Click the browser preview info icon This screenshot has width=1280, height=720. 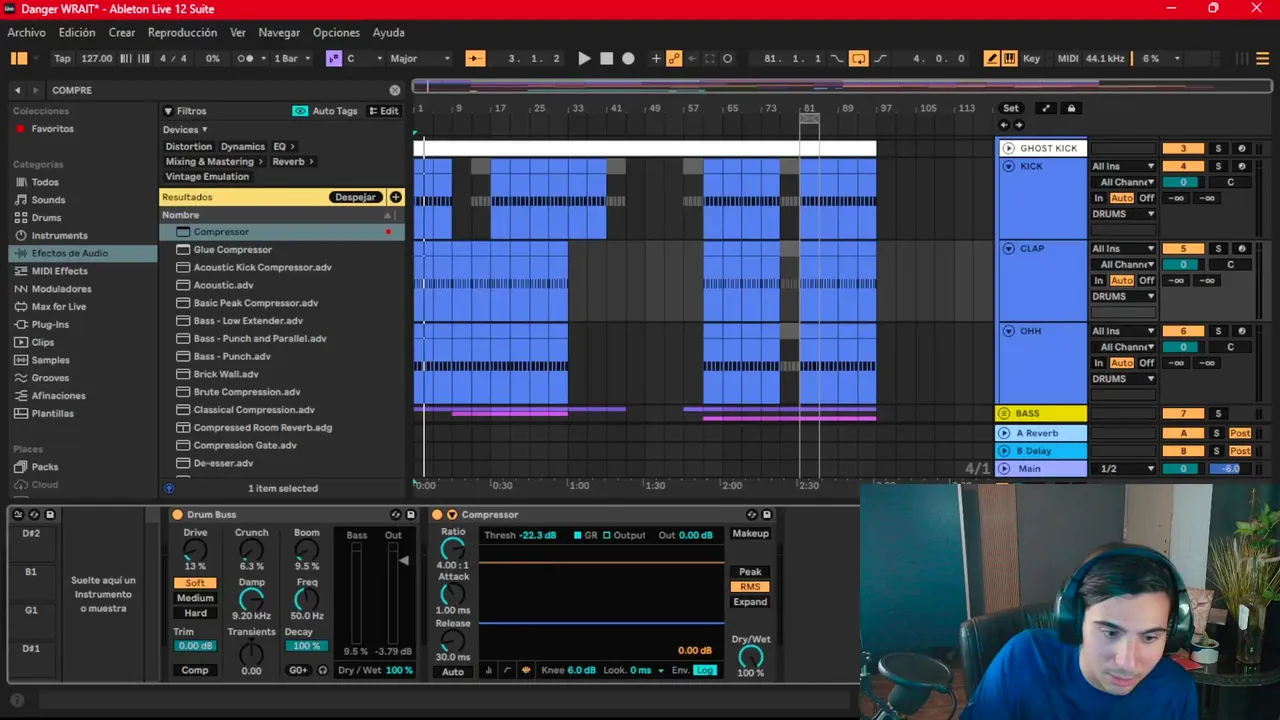click(169, 488)
